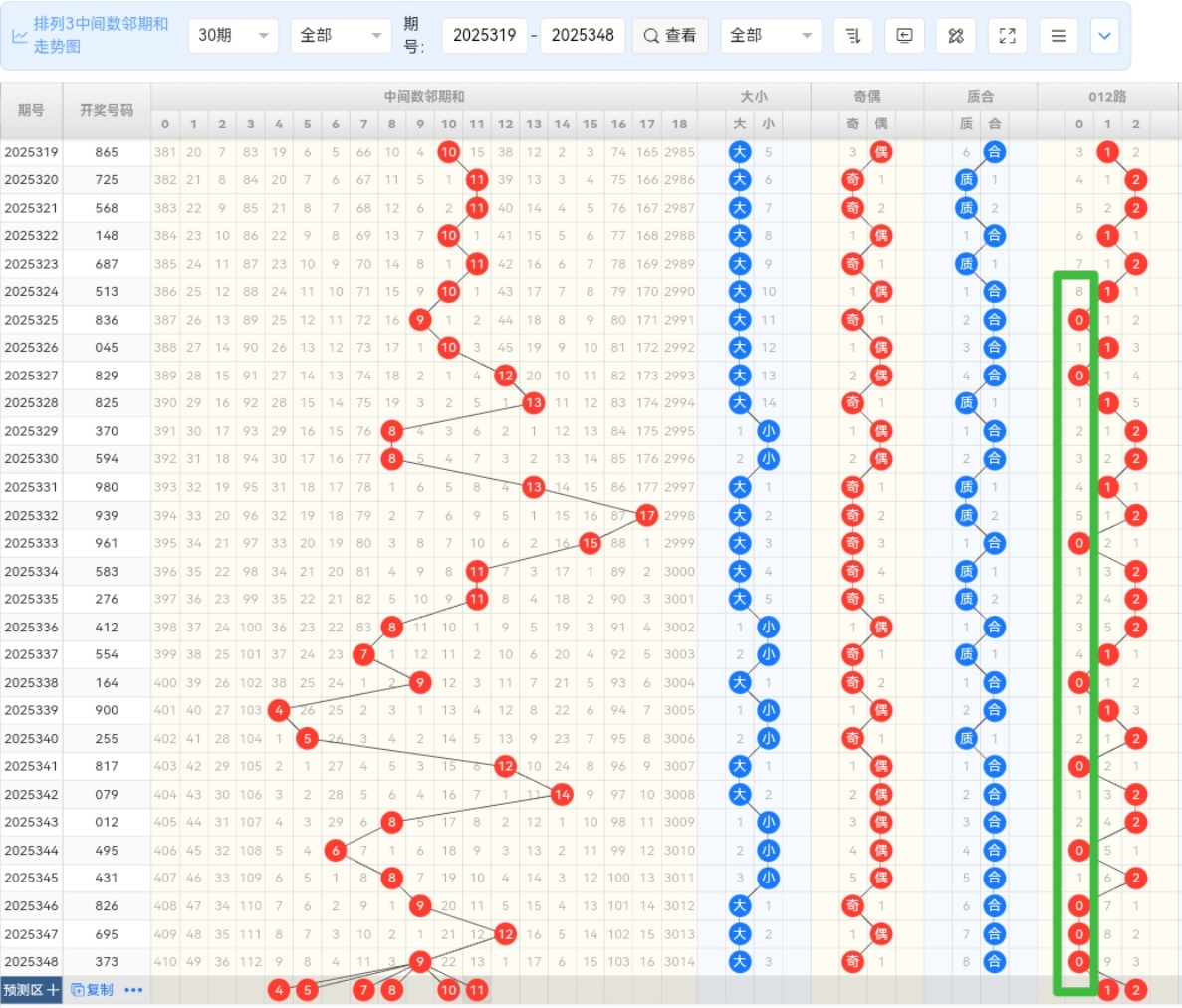This screenshot has height=1008, width=1182.
Task: Click the end period field 2025348
Action: pos(583,36)
